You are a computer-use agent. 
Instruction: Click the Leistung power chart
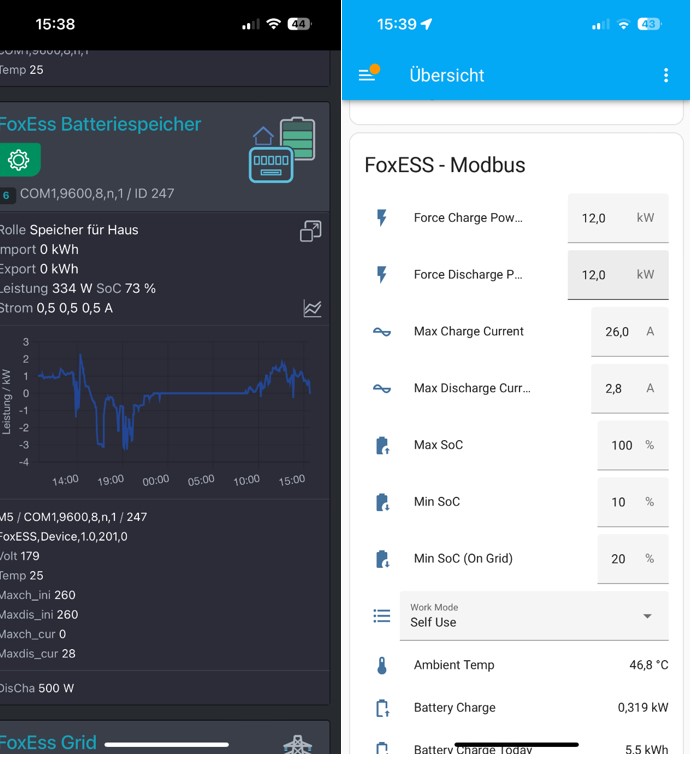(x=157, y=411)
